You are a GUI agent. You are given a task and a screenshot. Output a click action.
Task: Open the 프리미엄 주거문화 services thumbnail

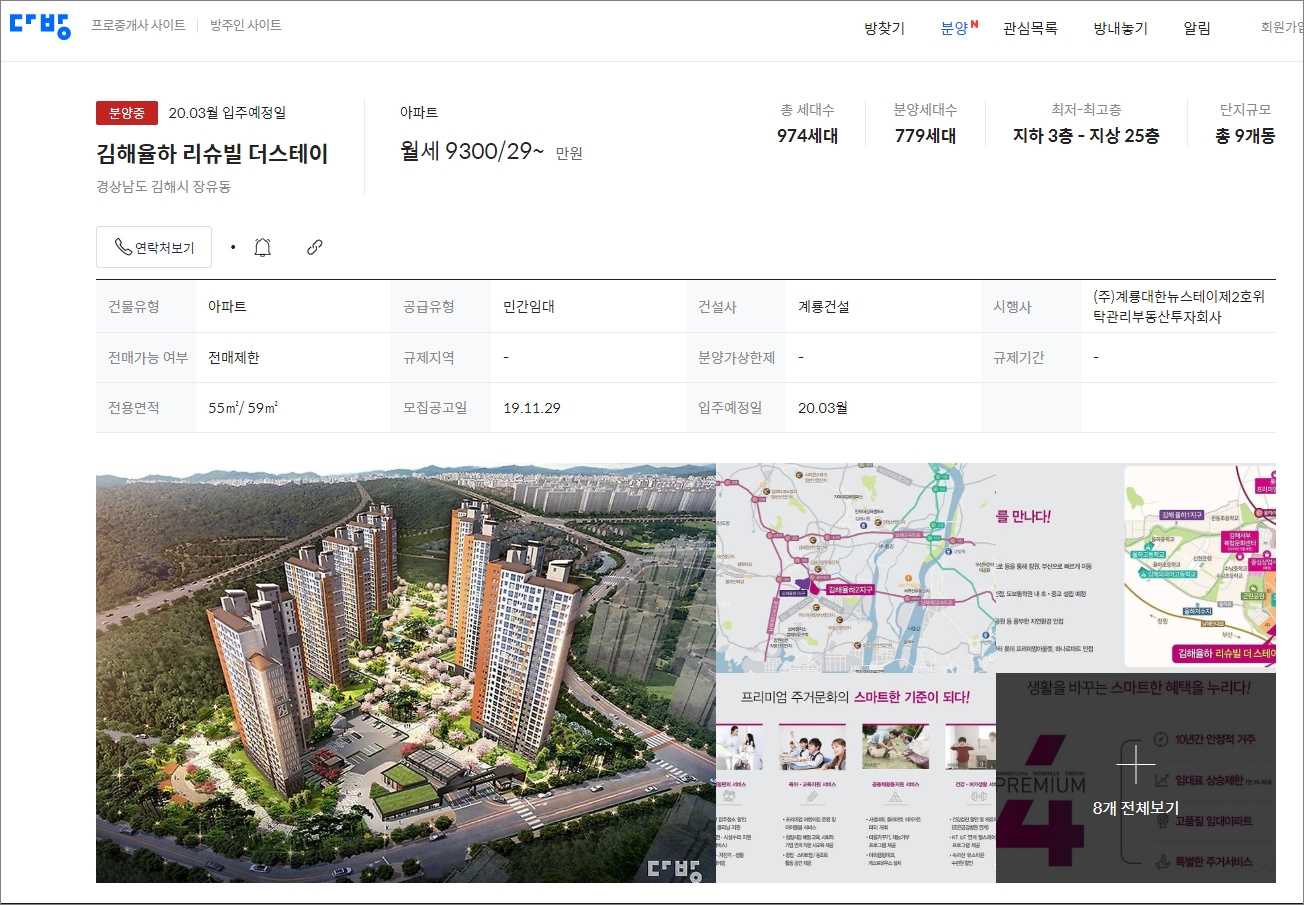(x=856, y=778)
